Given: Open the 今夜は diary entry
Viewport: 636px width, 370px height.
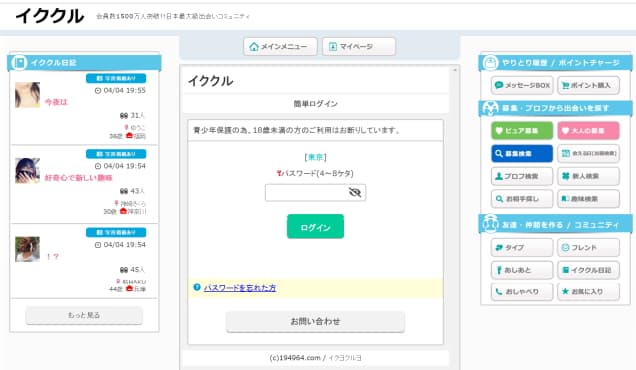Looking at the screenshot, I should (56, 102).
